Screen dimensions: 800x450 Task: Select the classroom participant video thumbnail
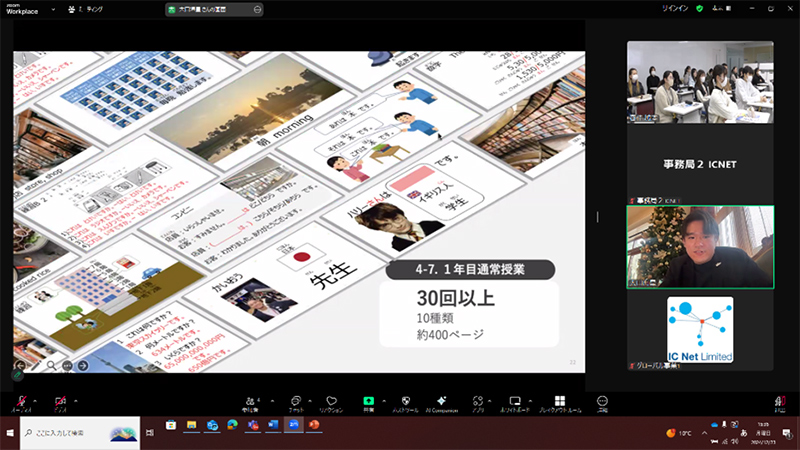click(700, 82)
